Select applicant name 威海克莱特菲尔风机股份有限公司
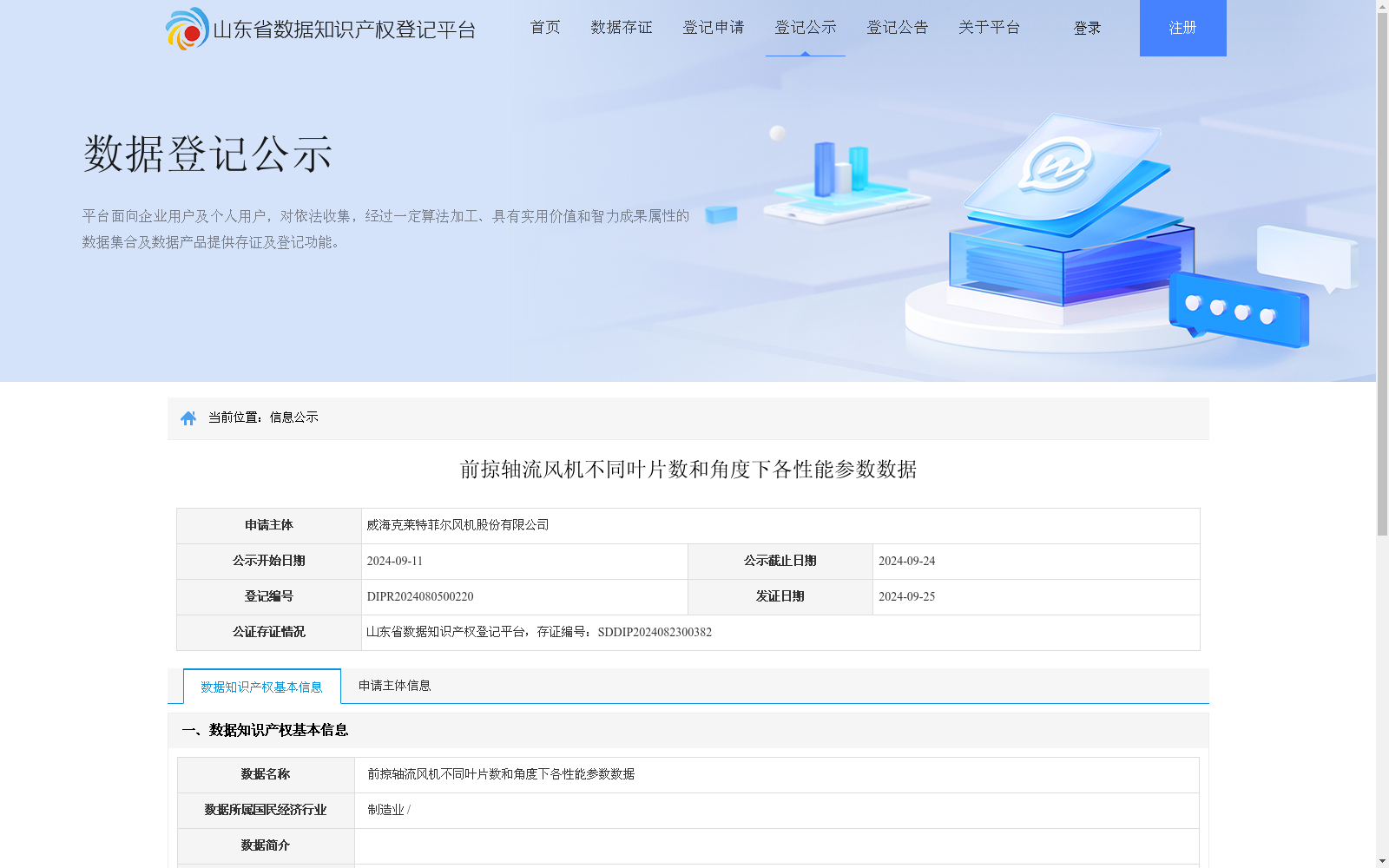The height and width of the screenshot is (868, 1389). pos(458,525)
